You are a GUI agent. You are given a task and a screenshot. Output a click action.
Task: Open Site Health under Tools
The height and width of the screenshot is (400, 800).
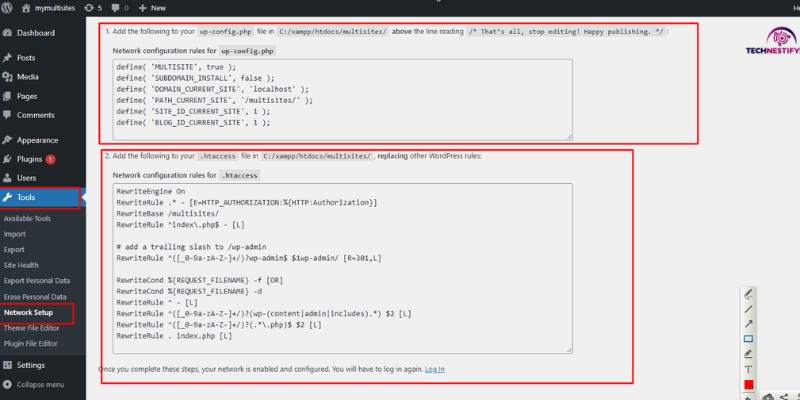click(x=21, y=265)
